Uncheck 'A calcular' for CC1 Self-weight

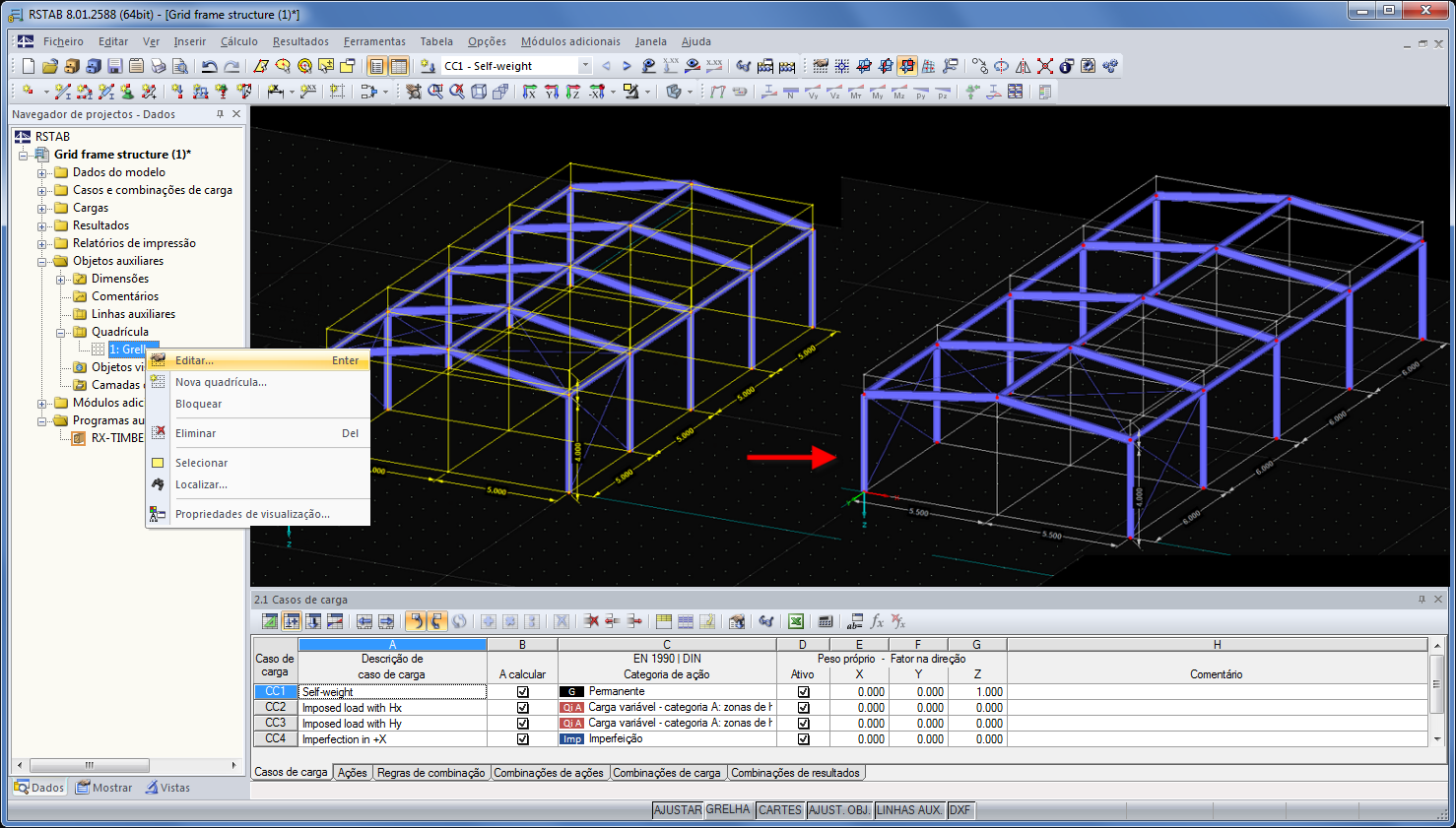coord(523,692)
